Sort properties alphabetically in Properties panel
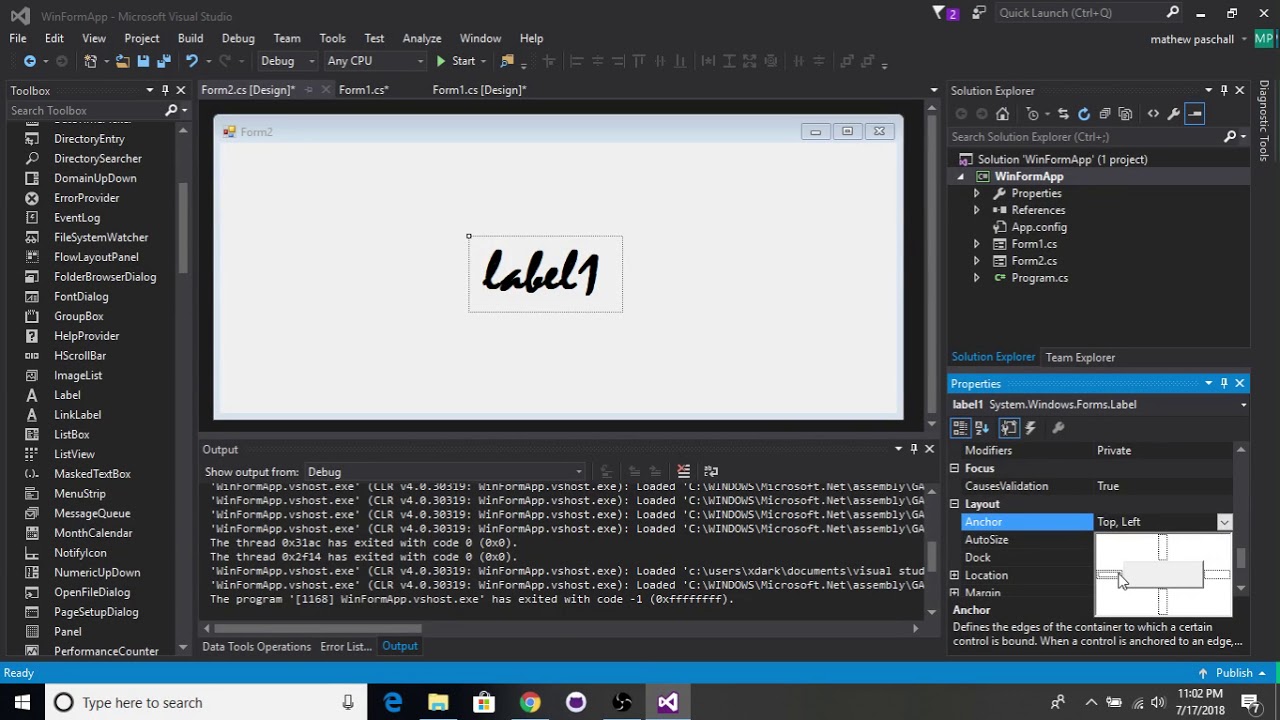Screen dimensions: 1280x720 [x=982, y=428]
